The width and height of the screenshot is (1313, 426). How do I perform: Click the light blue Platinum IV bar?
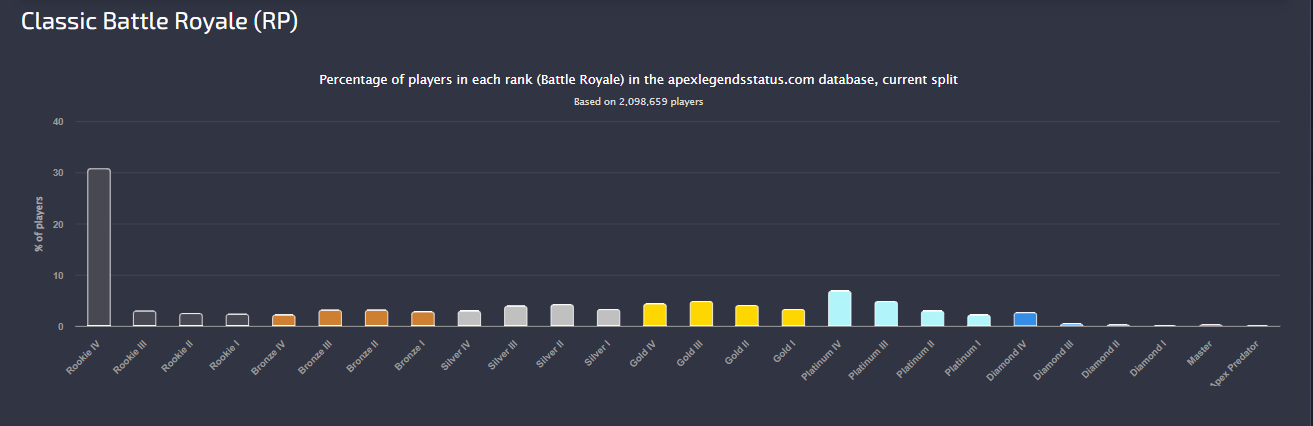(x=840, y=308)
